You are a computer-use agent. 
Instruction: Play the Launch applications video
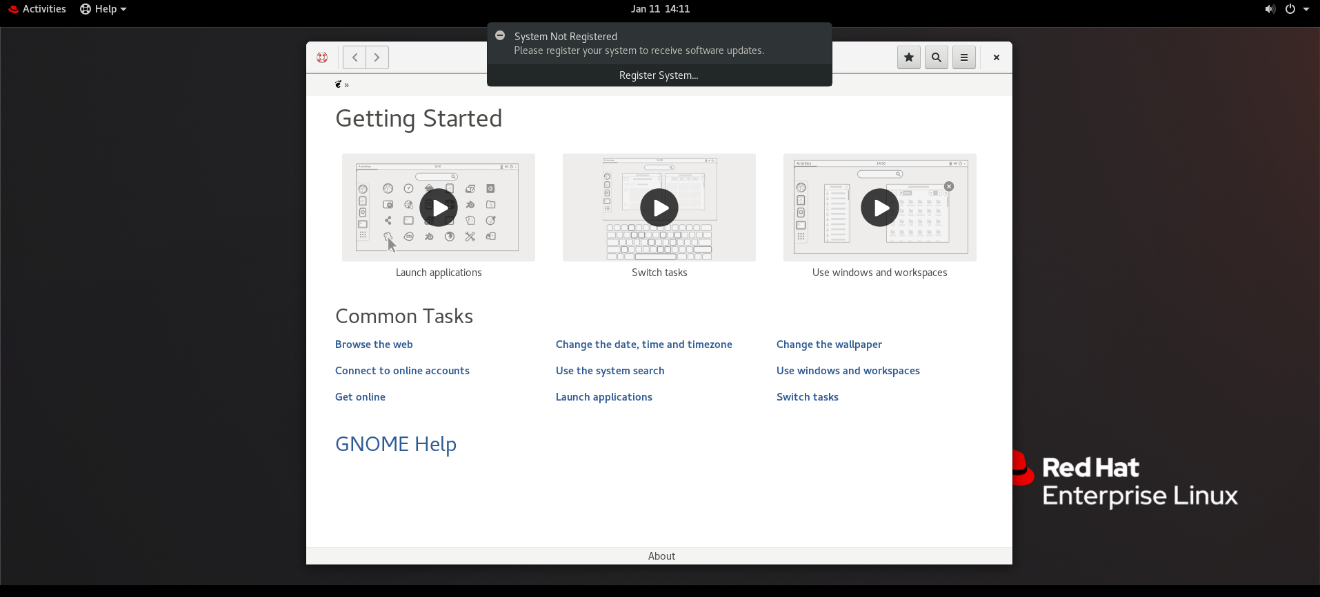click(x=438, y=207)
